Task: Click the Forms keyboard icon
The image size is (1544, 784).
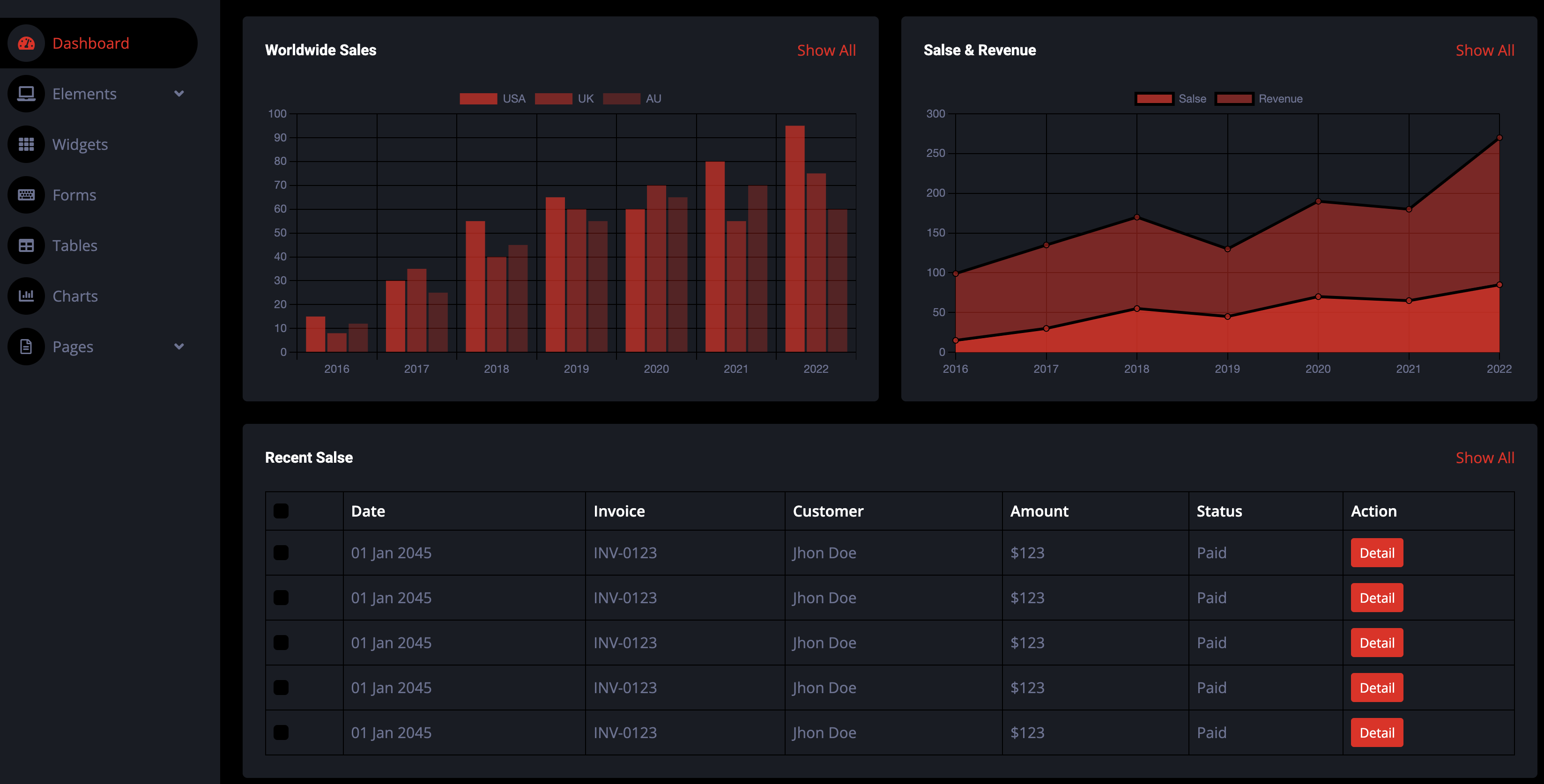Action: (26, 195)
